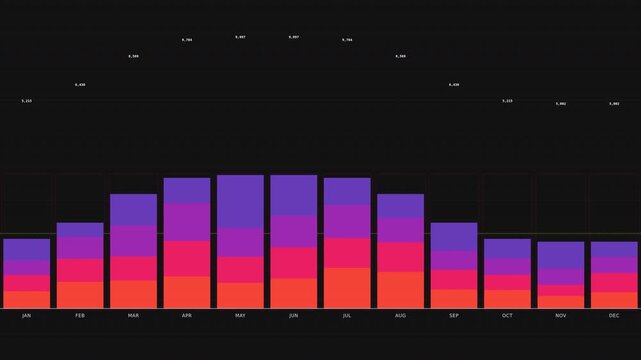Click the pink segment of the APR bar
Viewport: 641px width, 360px height.
point(187,259)
